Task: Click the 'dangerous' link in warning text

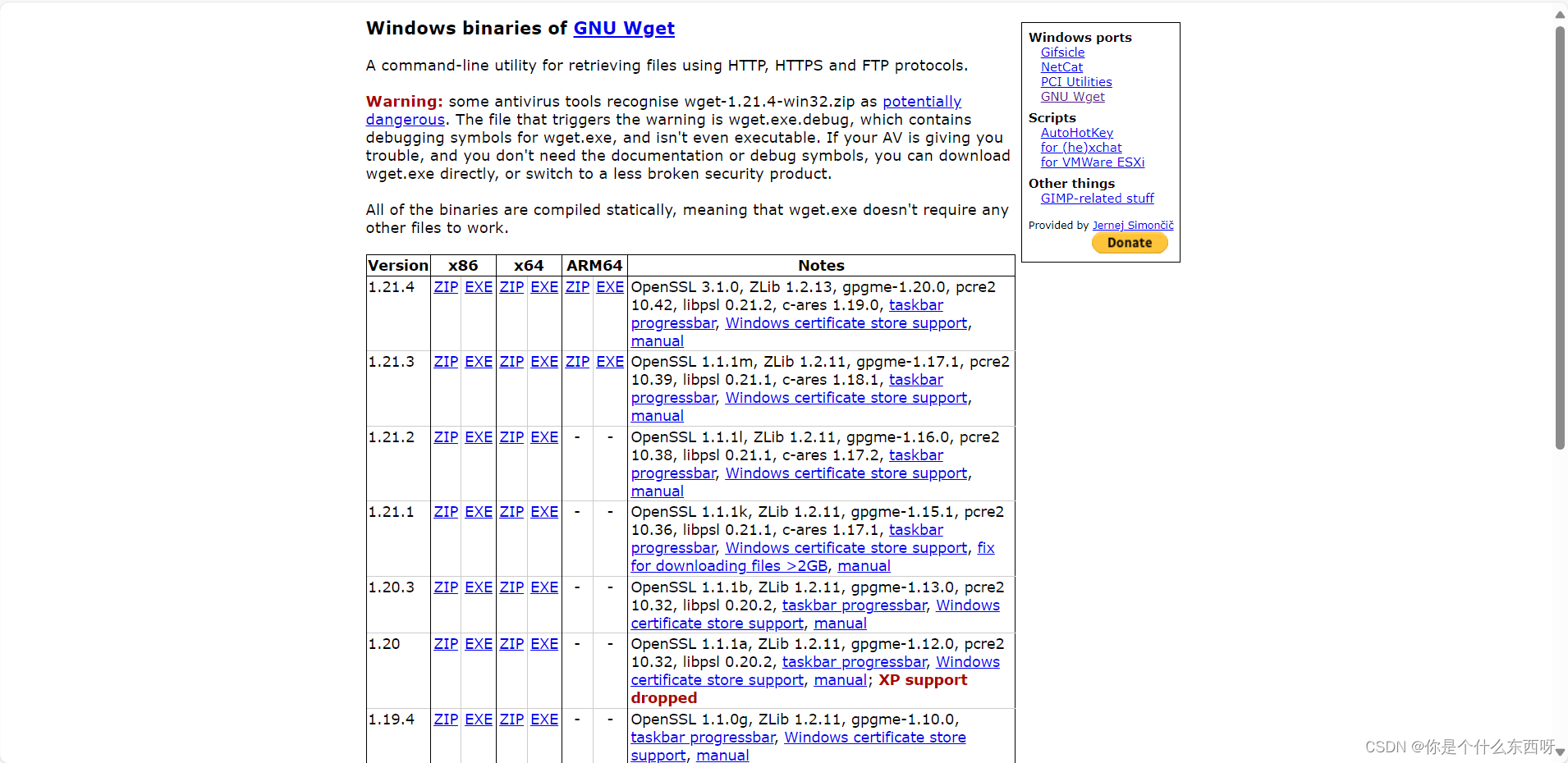Action: (406, 120)
